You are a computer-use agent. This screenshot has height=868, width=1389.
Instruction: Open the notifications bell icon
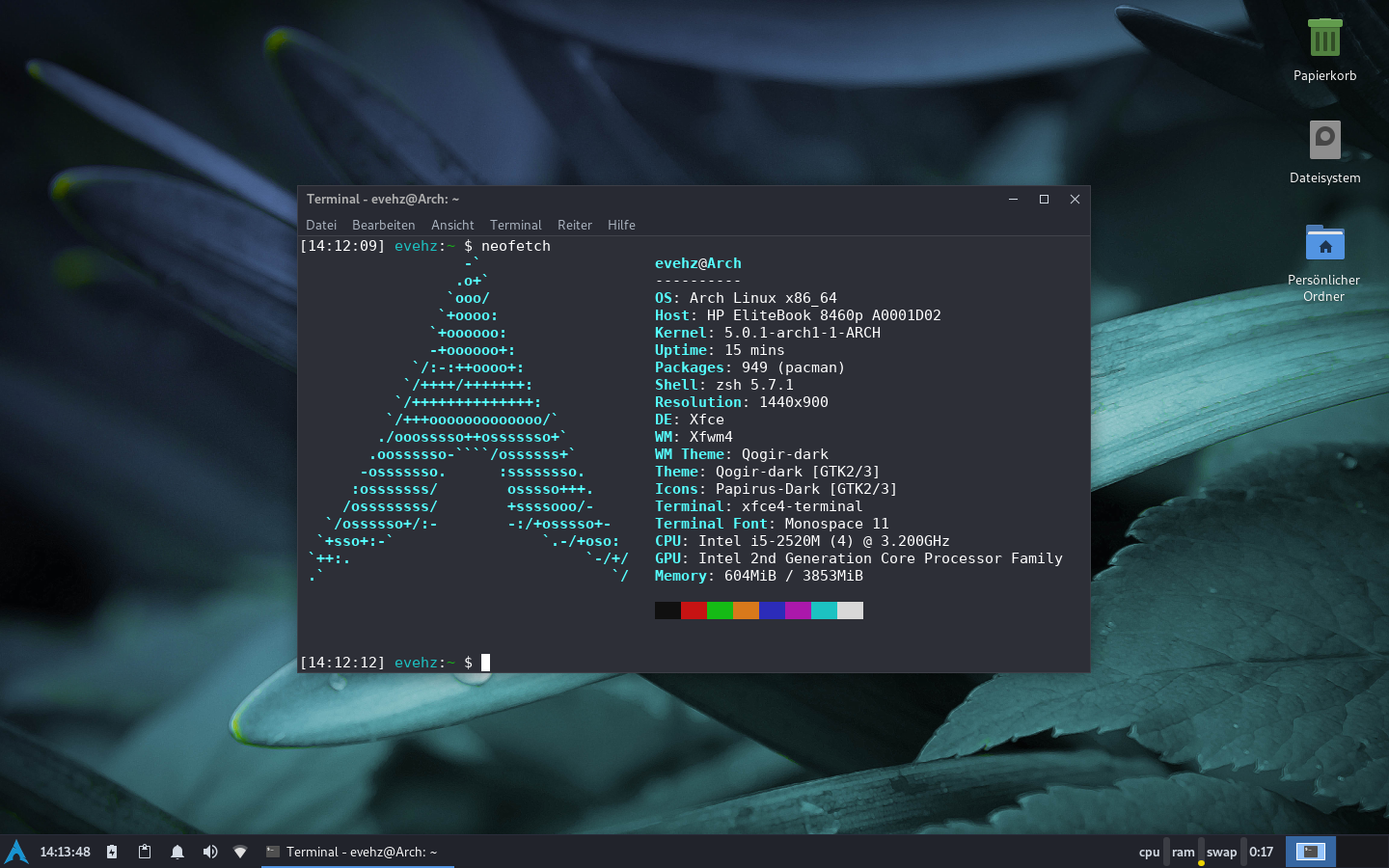pyautogui.click(x=177, y=852)
